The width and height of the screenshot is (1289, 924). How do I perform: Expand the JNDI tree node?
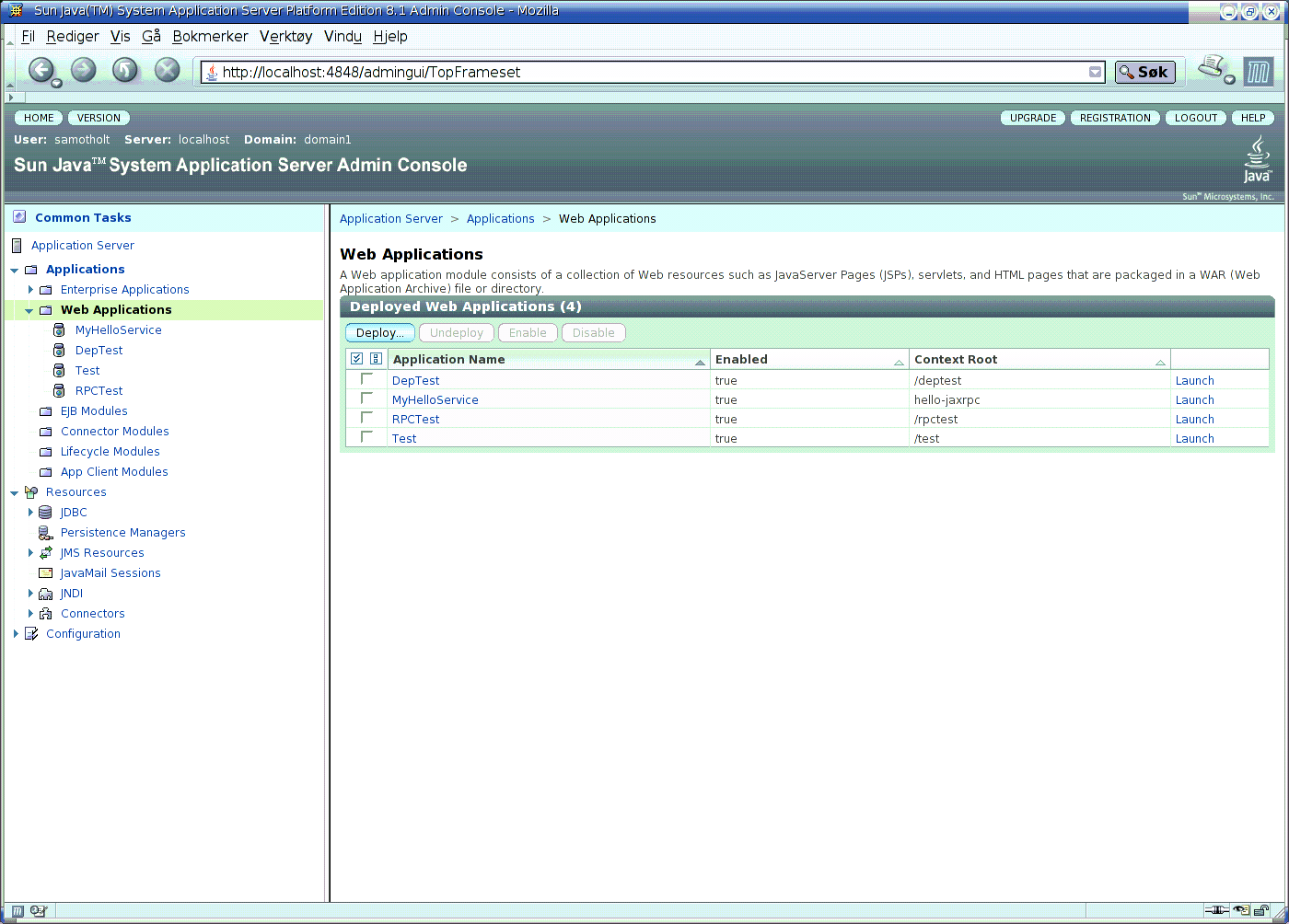click(30, 594)
